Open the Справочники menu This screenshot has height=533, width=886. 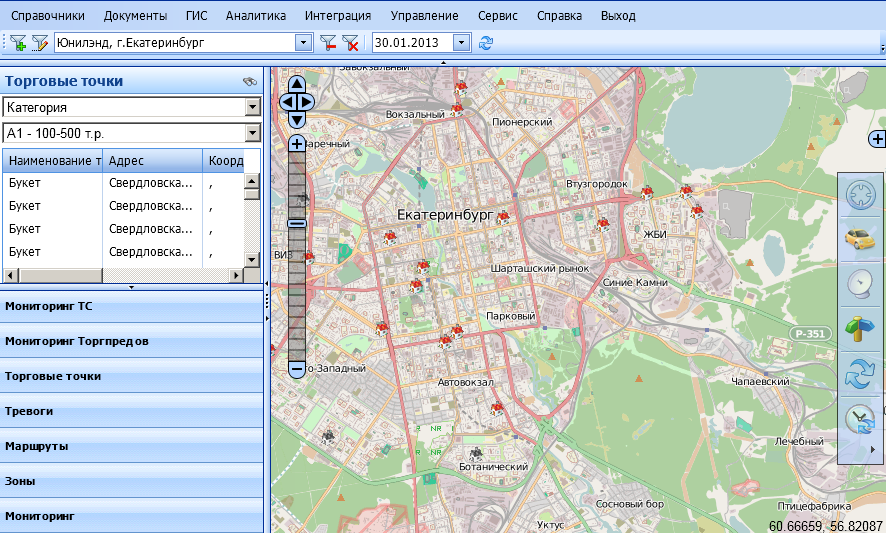pyautogui.click(x=47, y=16)
